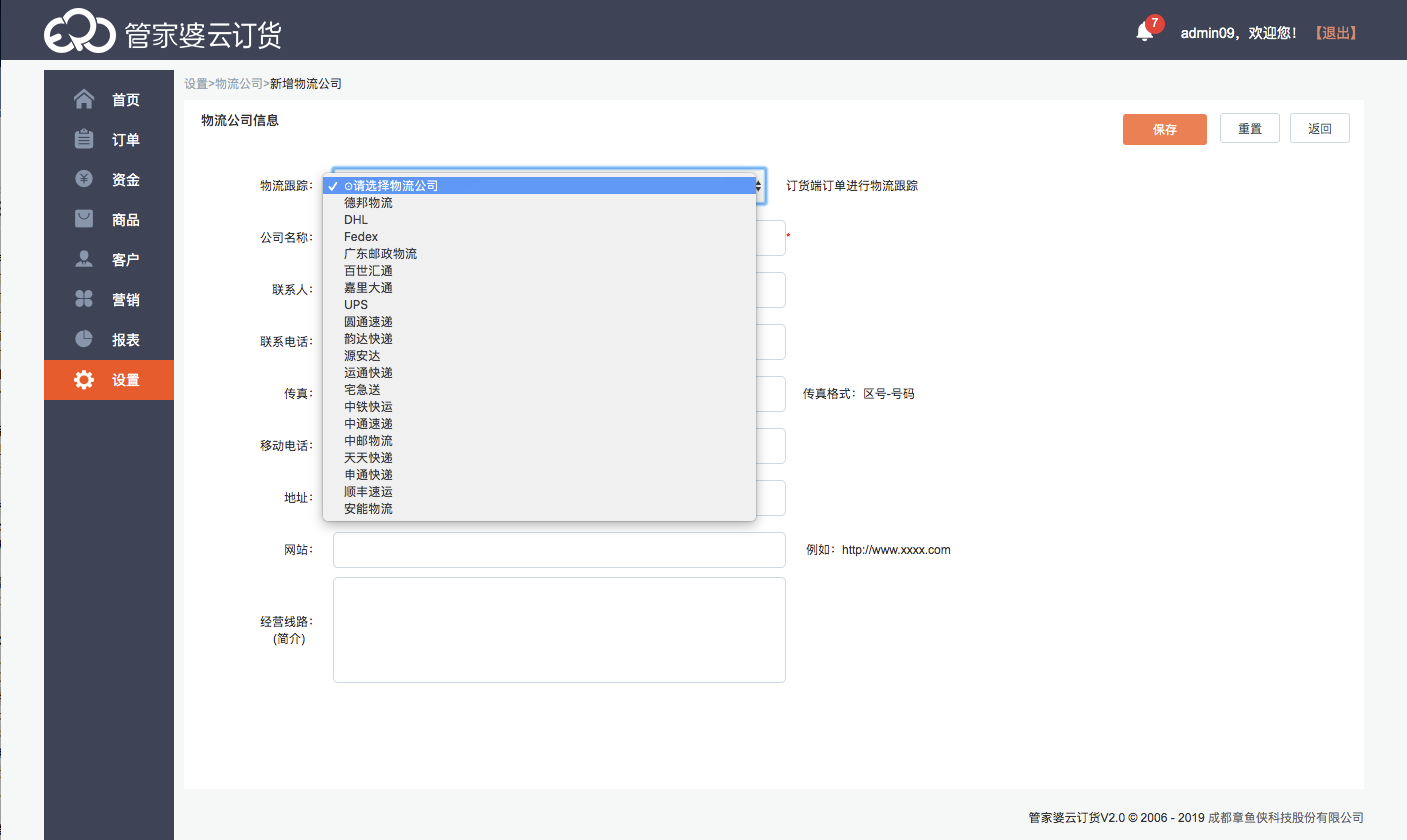
Task: Click the 网站 input field
Action: (x=559, y=550)
